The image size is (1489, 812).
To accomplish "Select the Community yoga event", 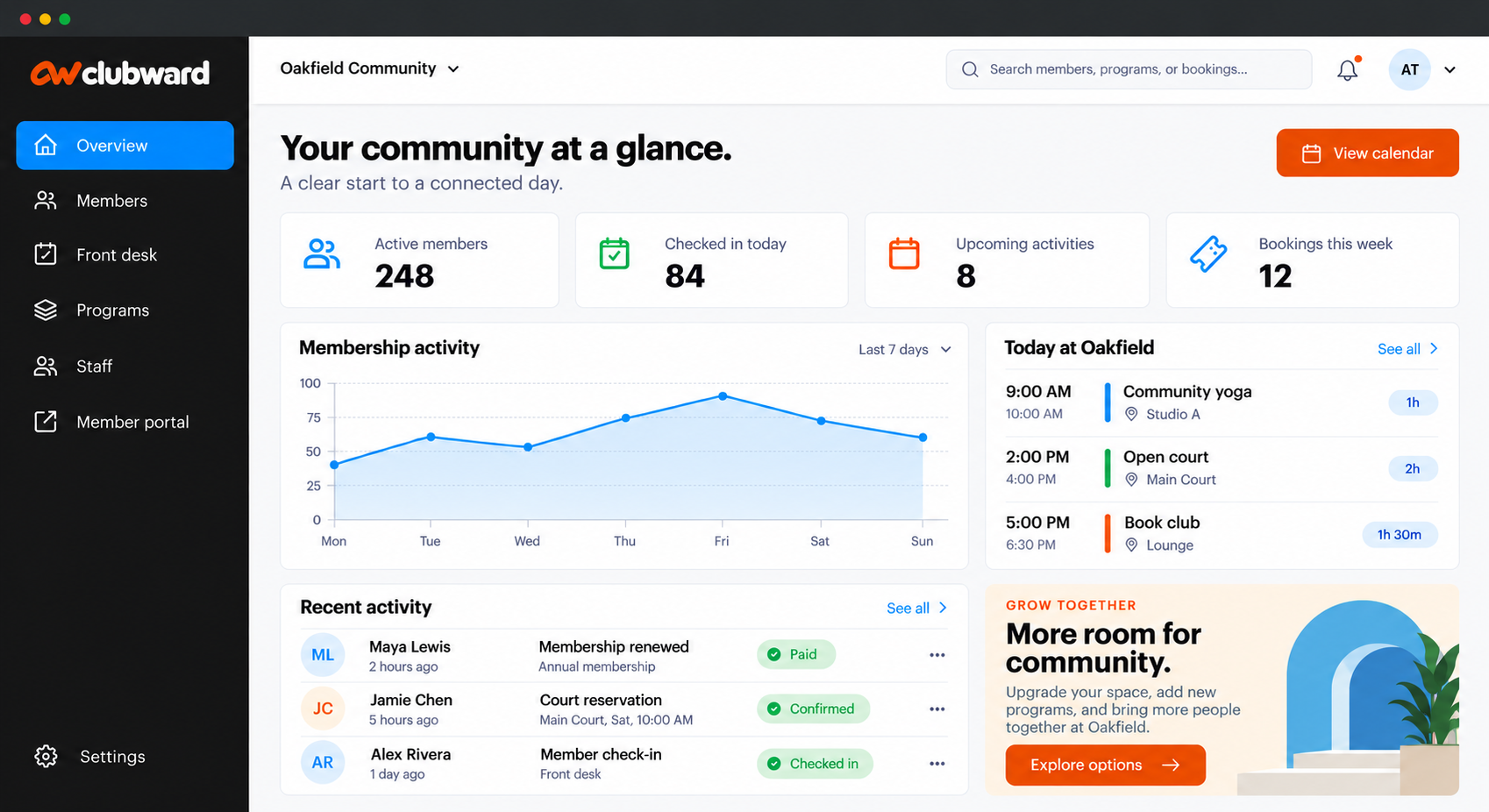I will point(1222,402).
